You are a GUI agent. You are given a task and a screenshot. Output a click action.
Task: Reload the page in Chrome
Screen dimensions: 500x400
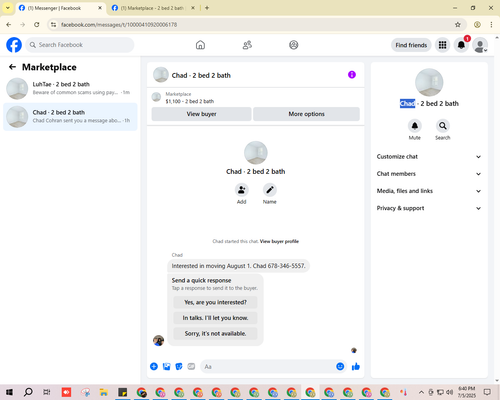(37, 25)
